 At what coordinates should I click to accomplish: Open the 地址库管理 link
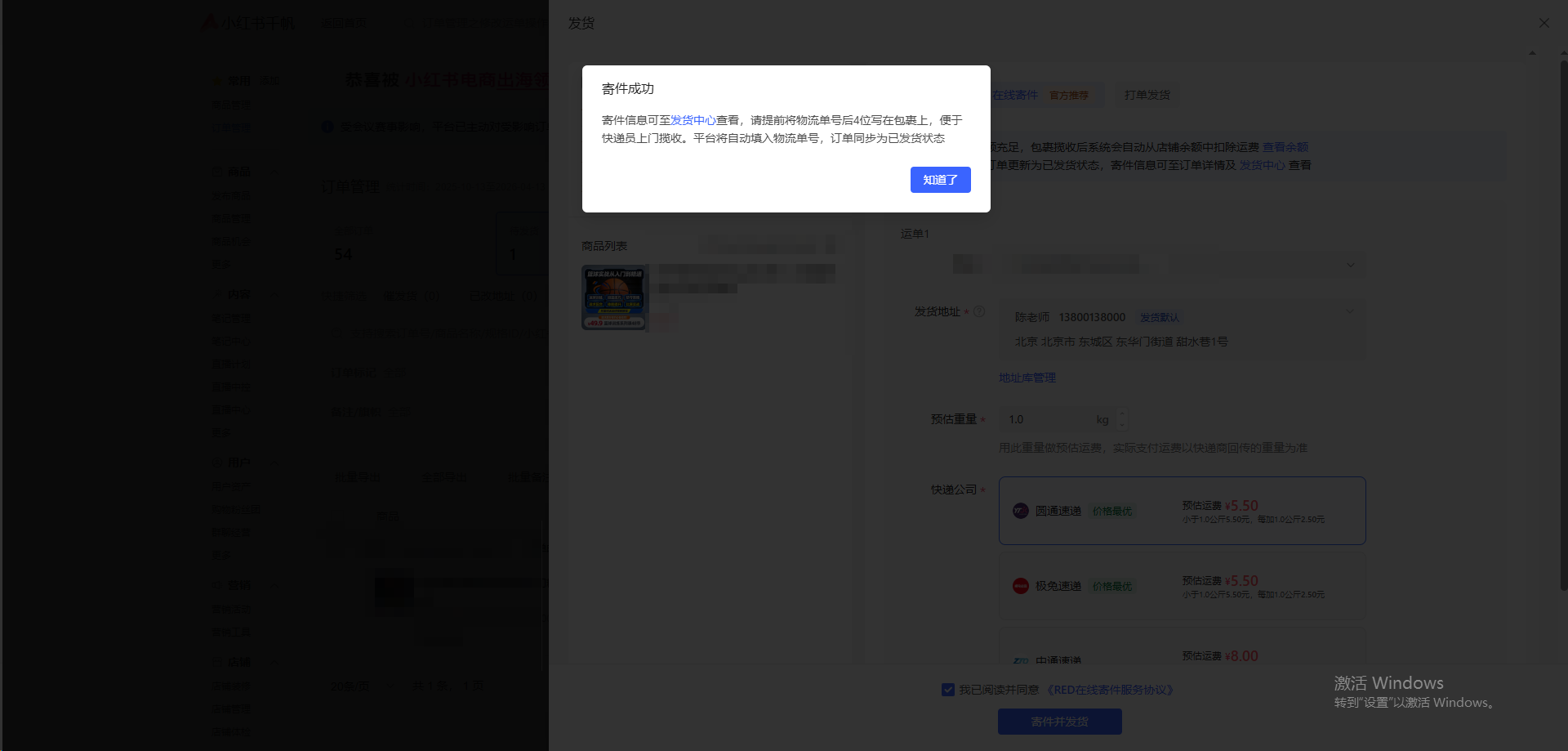pos(1027,378)
